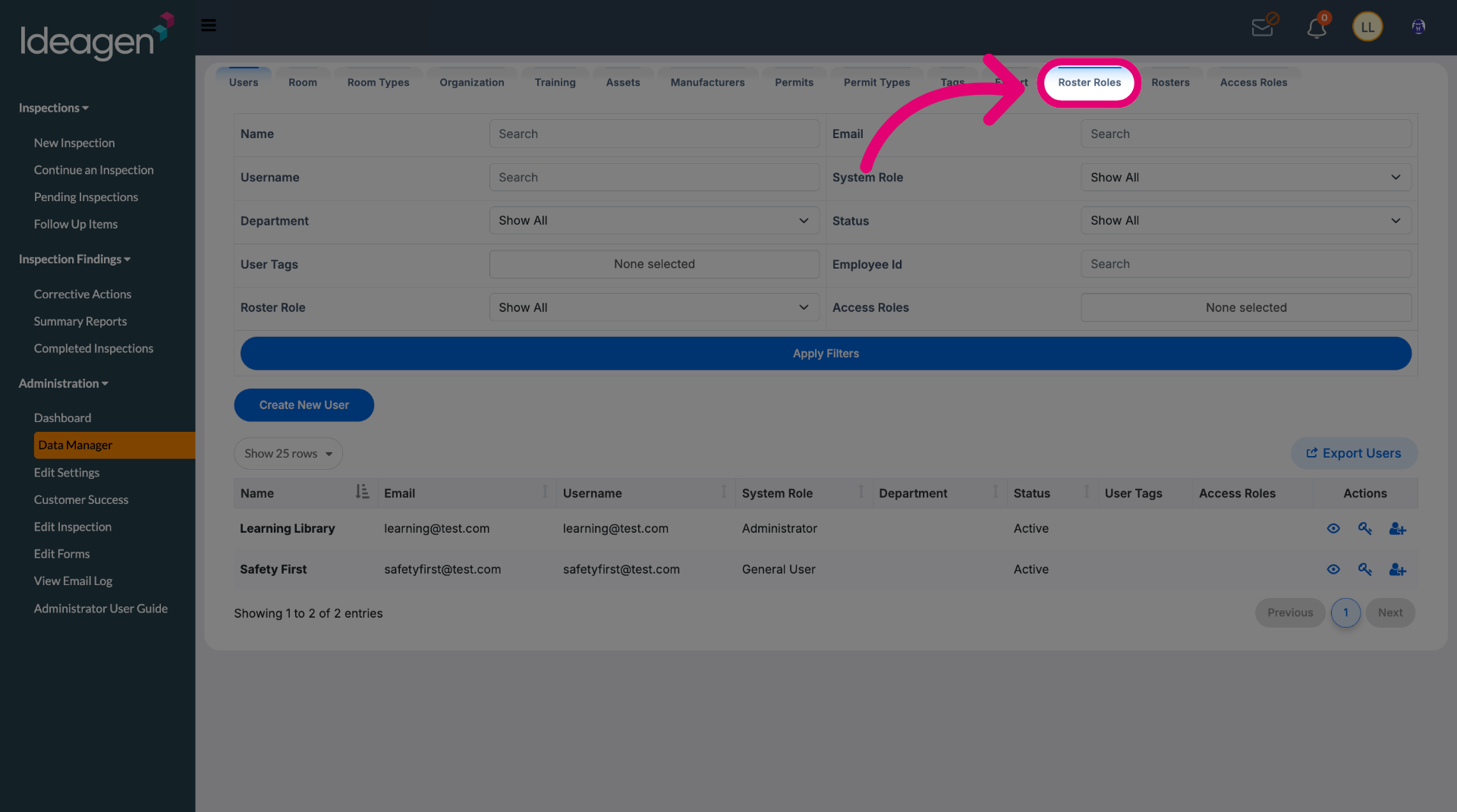
Task: Switch to the Access Roles tab
Action: point(1254,82)
